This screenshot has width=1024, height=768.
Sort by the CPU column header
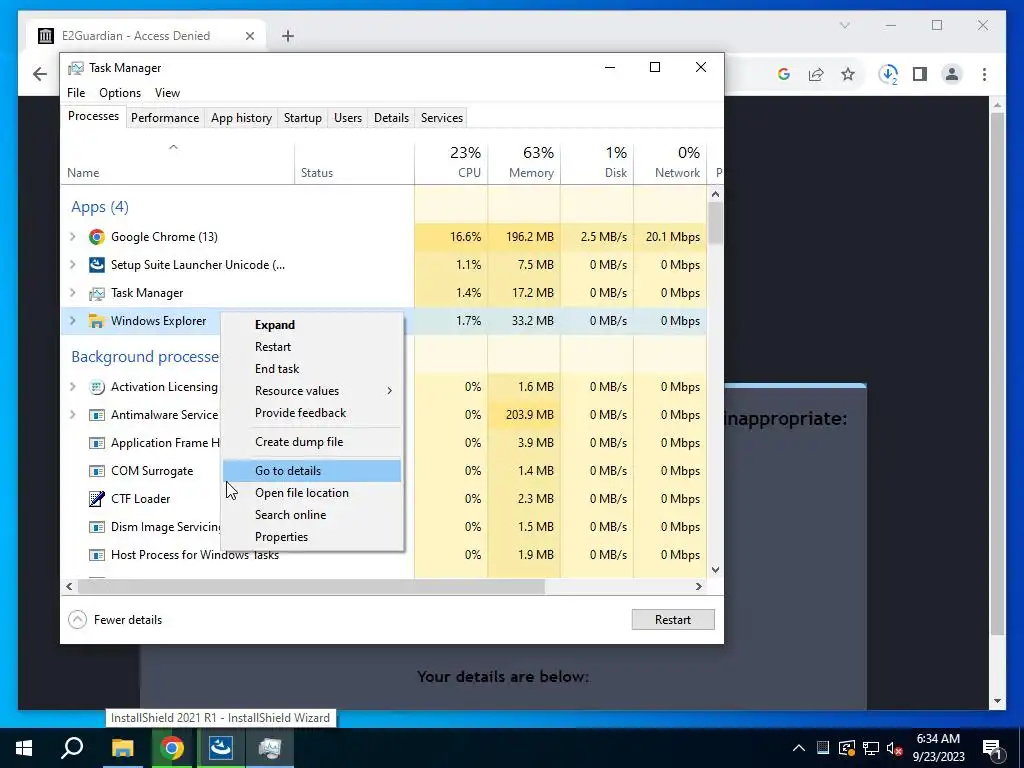(x=451, y=163)
